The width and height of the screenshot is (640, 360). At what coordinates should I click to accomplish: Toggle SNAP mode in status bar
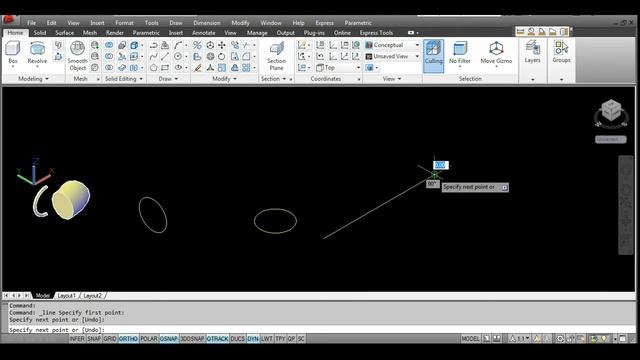[93, 339]
